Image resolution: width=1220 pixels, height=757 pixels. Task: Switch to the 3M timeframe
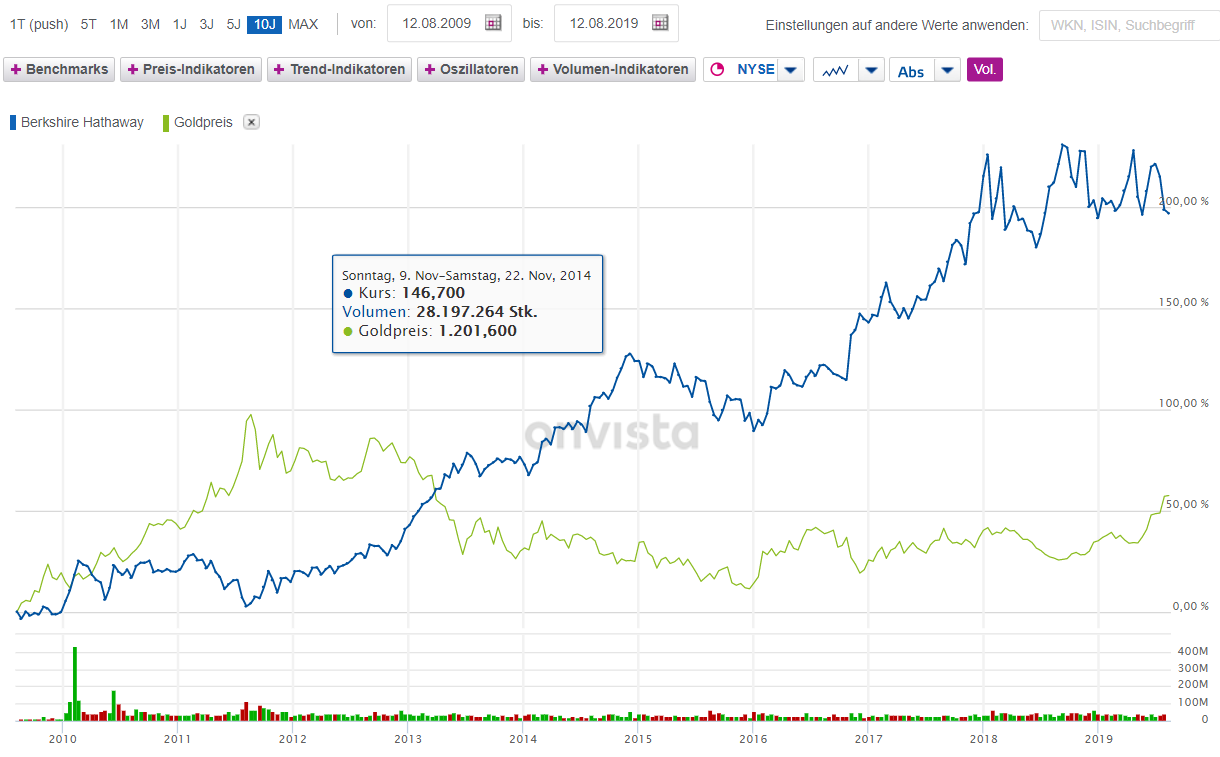click(x=150, y=24)
